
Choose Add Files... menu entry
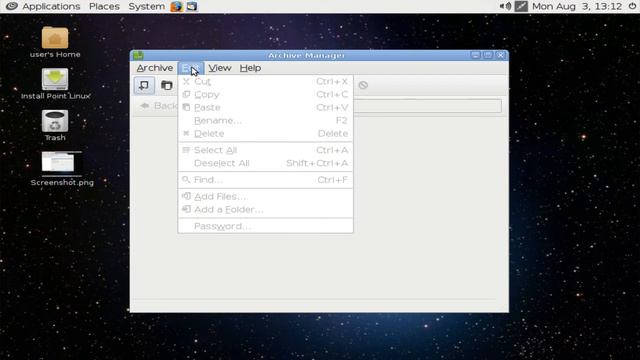(265, 197)
